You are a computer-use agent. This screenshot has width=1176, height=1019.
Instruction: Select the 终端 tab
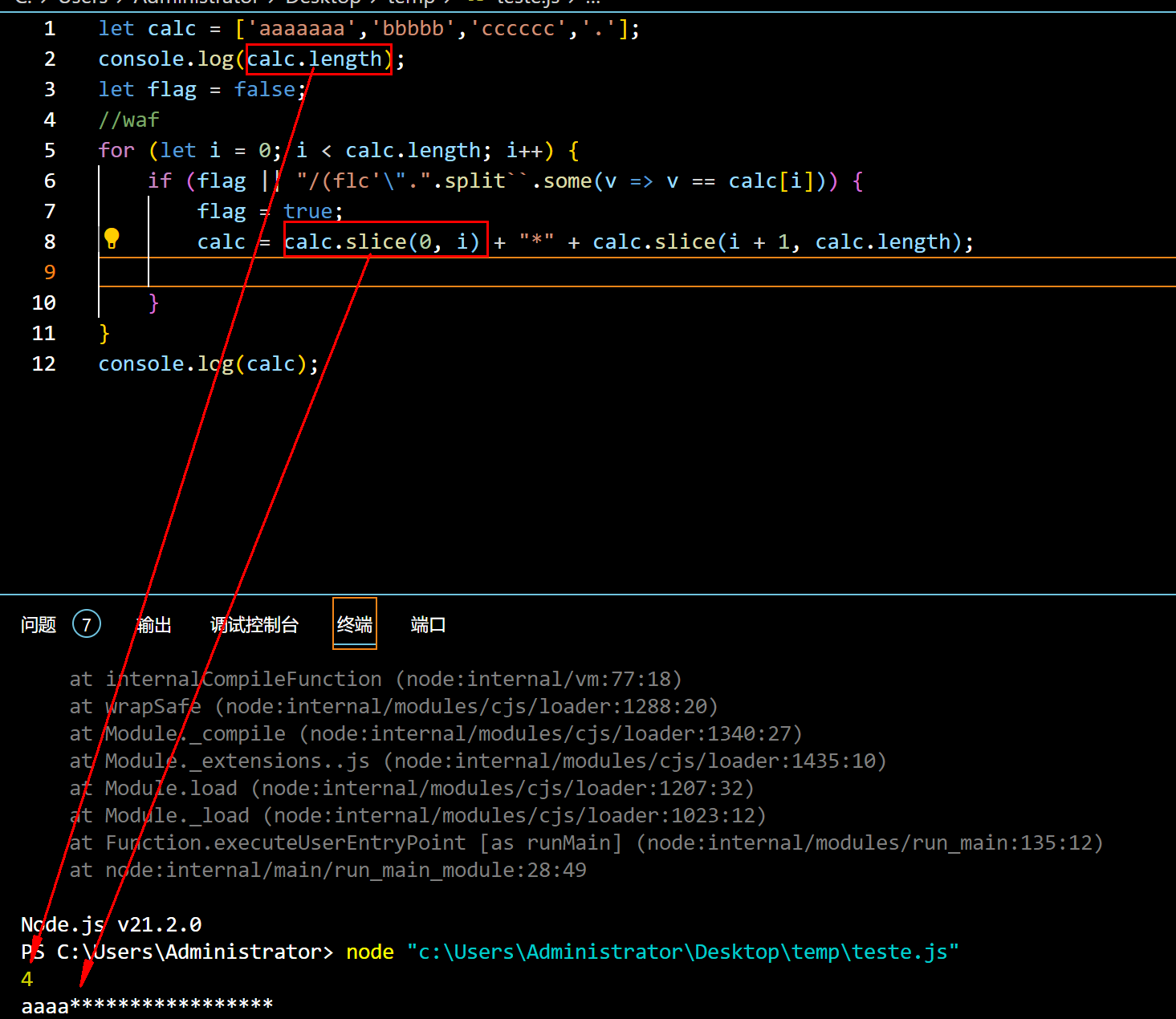click(x=355, y=623)
